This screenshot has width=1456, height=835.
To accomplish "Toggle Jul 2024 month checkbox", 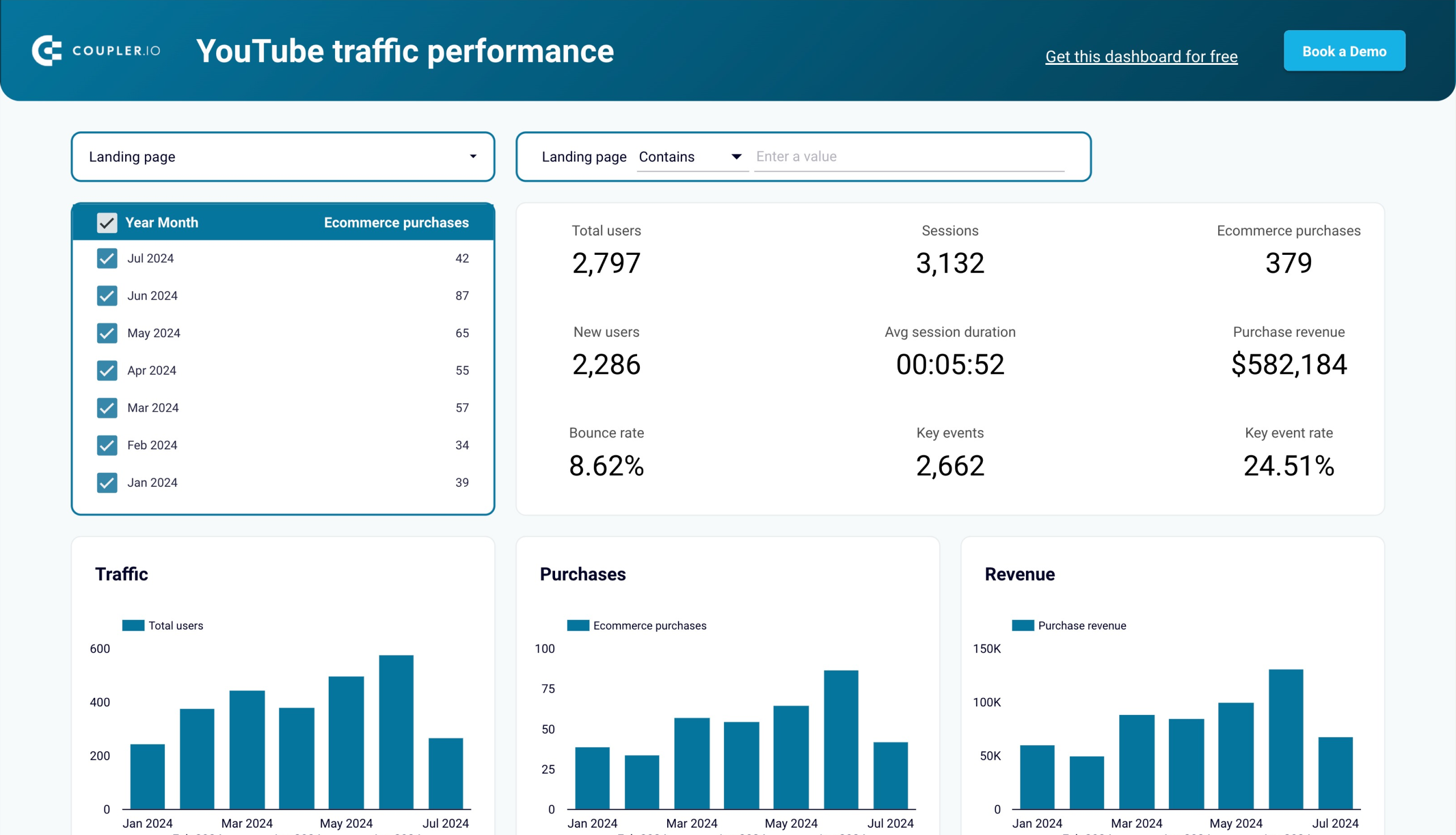I will [x=107, y=258].
